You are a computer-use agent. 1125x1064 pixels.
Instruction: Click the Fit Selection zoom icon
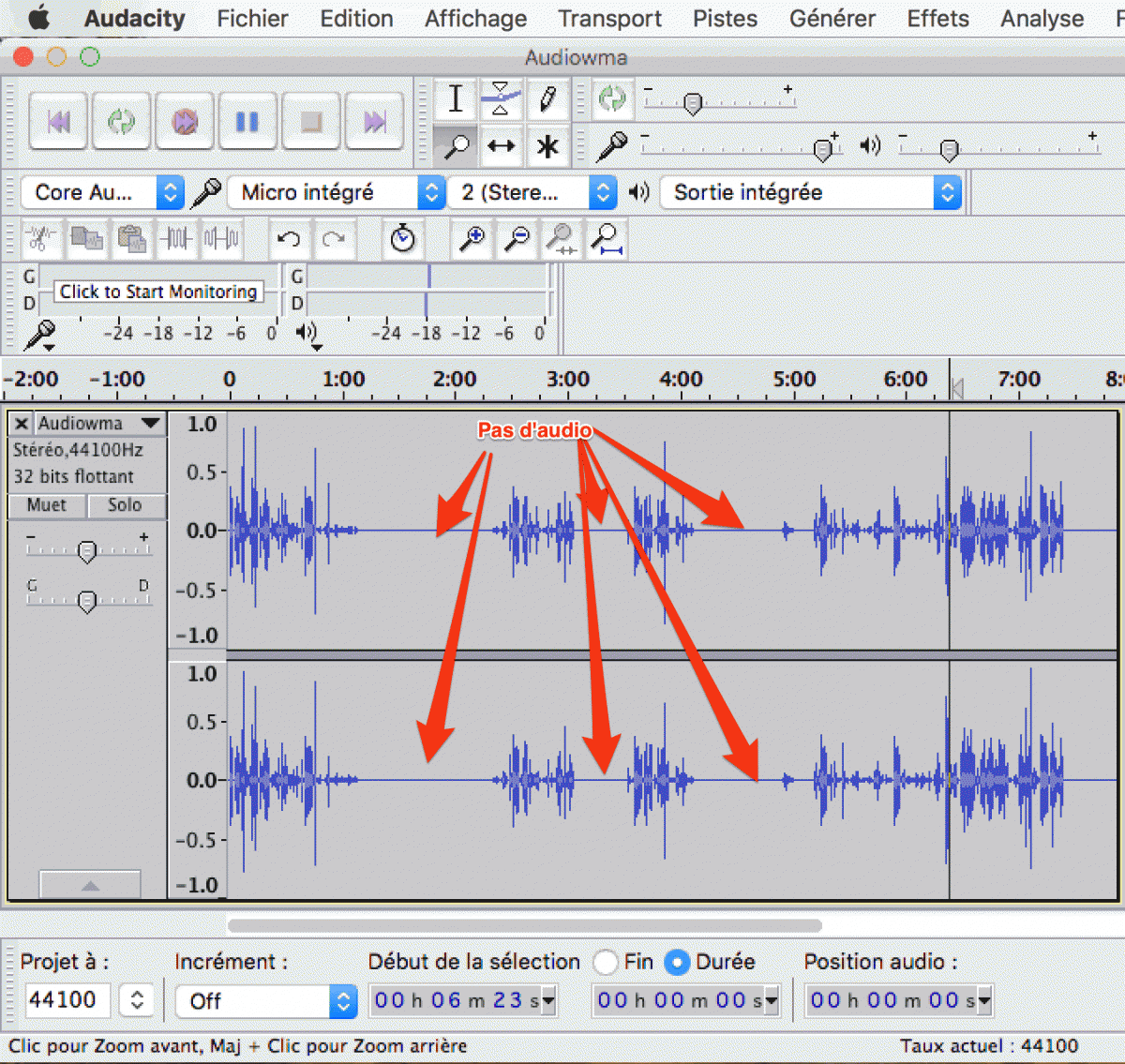coord(562,239)
